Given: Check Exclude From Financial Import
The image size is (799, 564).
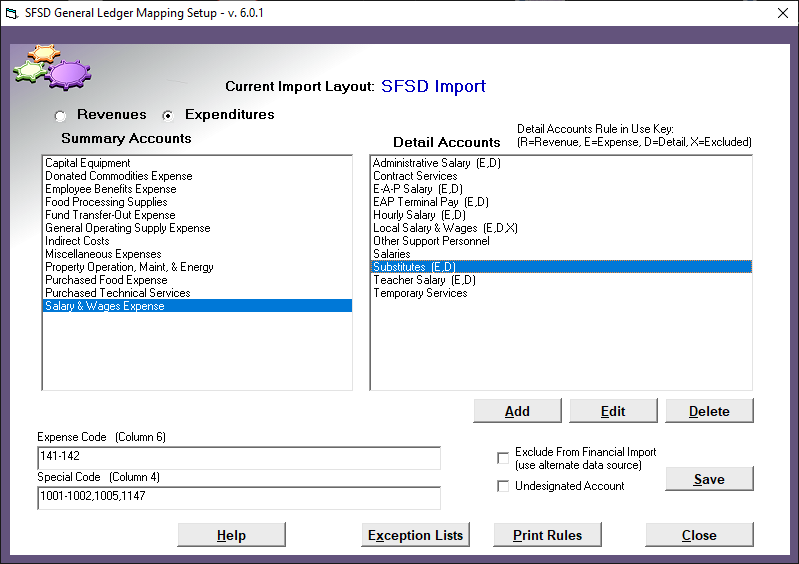Looking at the screenshot, I should click(x=503, y=458).
